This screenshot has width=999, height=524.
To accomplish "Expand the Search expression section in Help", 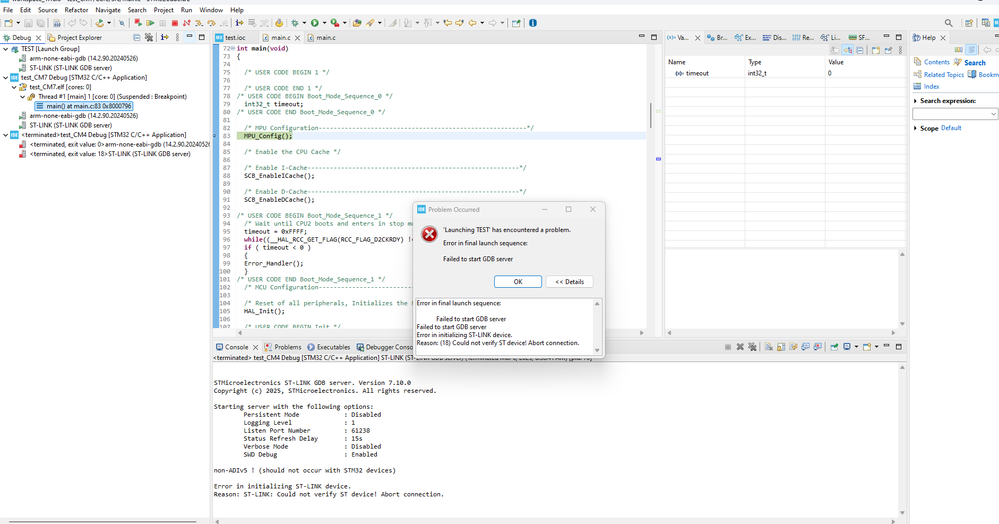I will click(x=915, y=101).
